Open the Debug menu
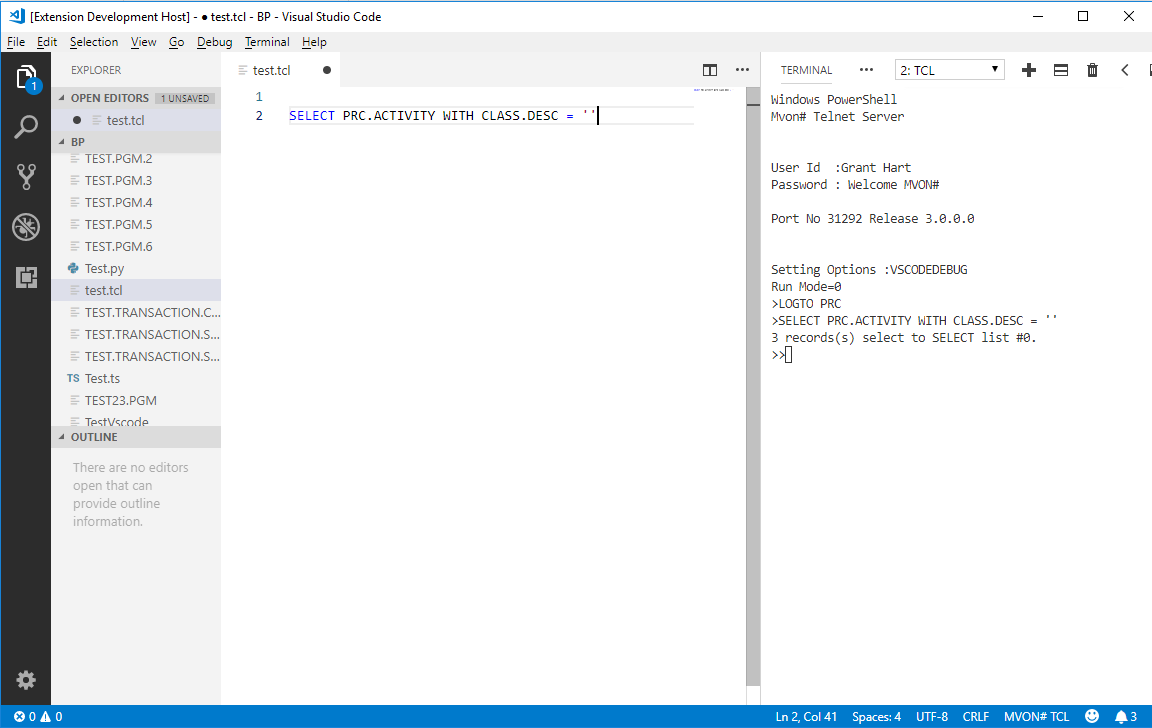The image size is (1152, 728). (x=215, y=42)
